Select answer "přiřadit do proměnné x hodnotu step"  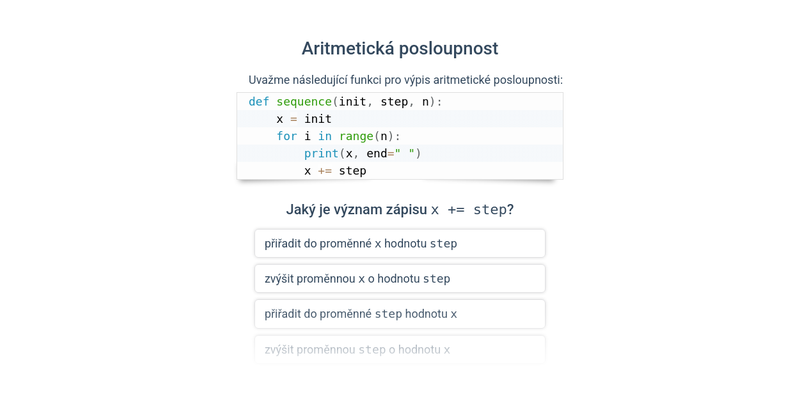(400, 243)
